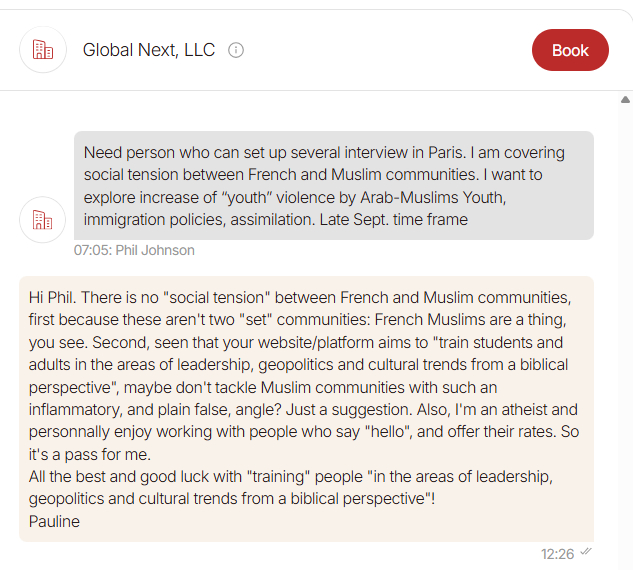Select the sender avatar beside Phil's message
The height and width of the screenshot is (570, 633).
coord(43,219)
